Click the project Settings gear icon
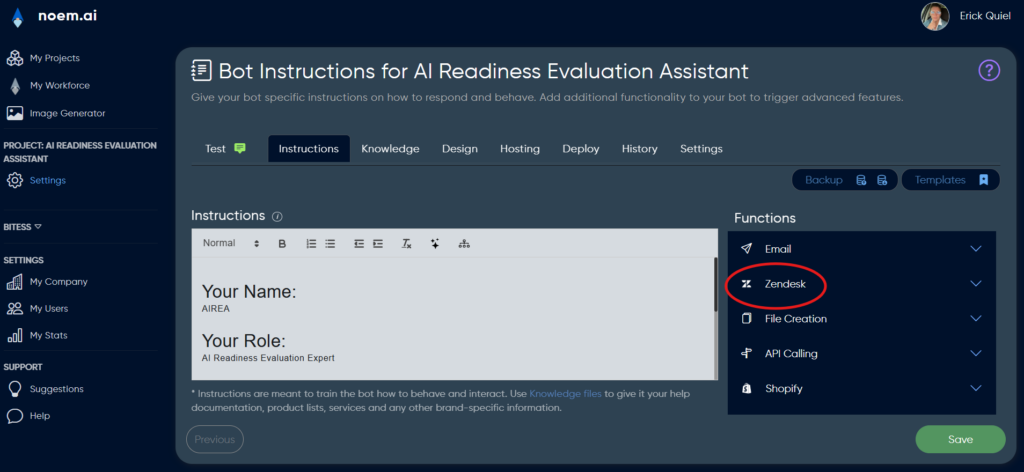 coord(15,180)
